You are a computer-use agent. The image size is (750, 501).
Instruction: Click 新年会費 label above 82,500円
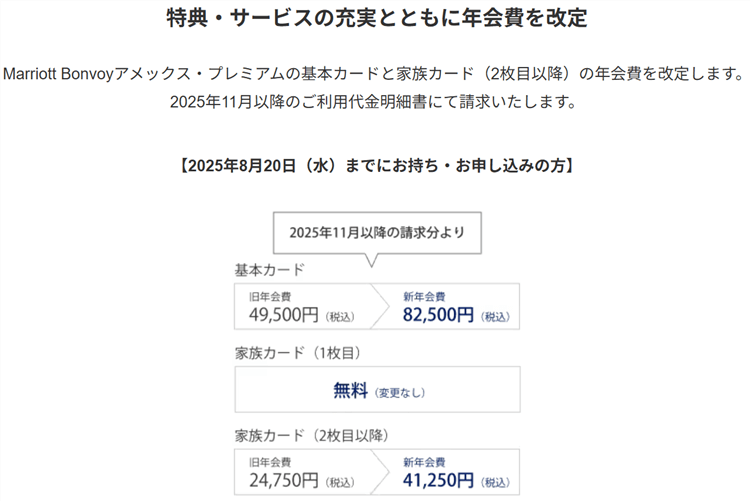[x=424, y=296]
